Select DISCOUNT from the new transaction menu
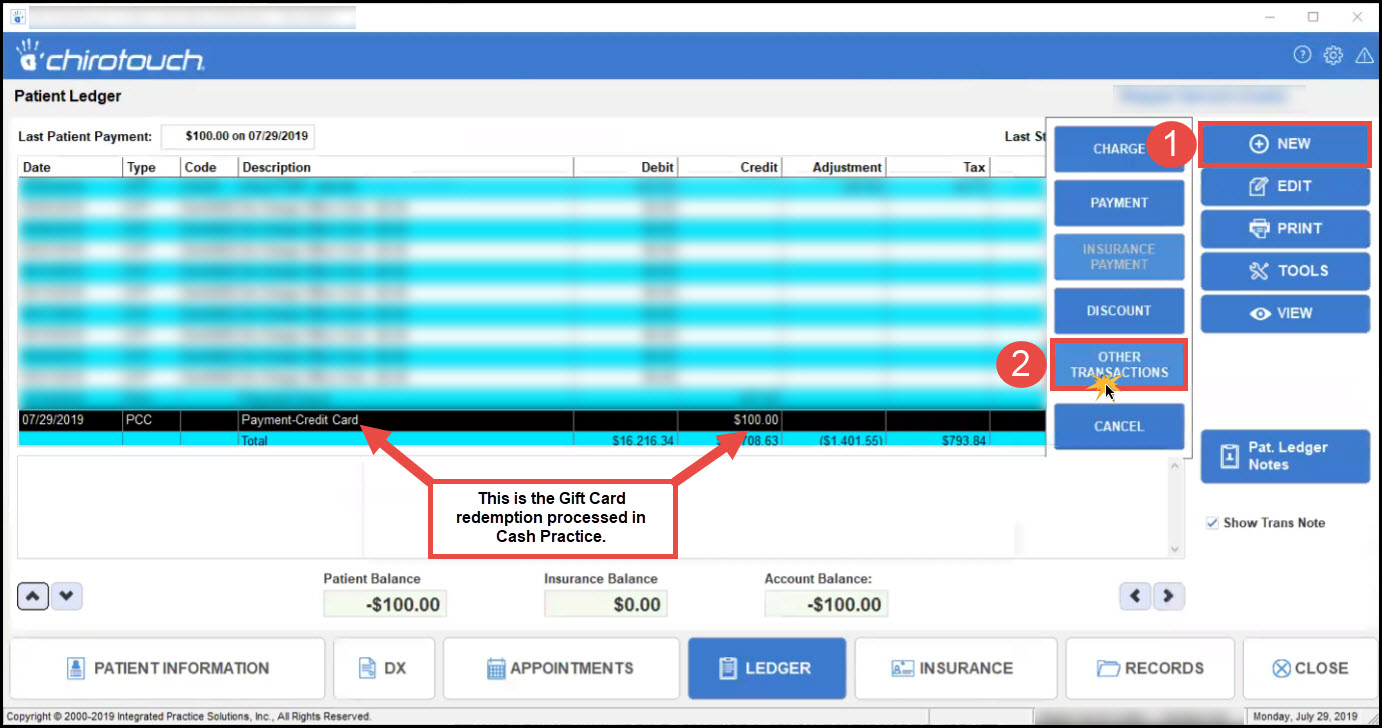This screenshot has width=1382, height=728. (x=1119, y=311)
